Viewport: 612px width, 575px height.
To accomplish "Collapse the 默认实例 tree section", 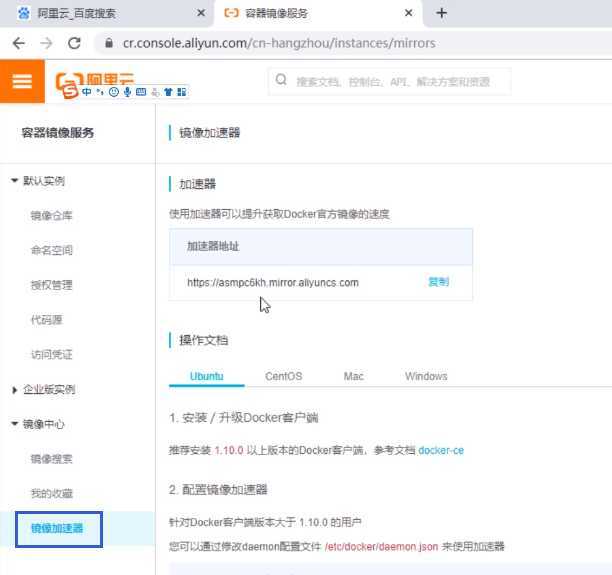I will pyautogui.click(x=14, y=180).
